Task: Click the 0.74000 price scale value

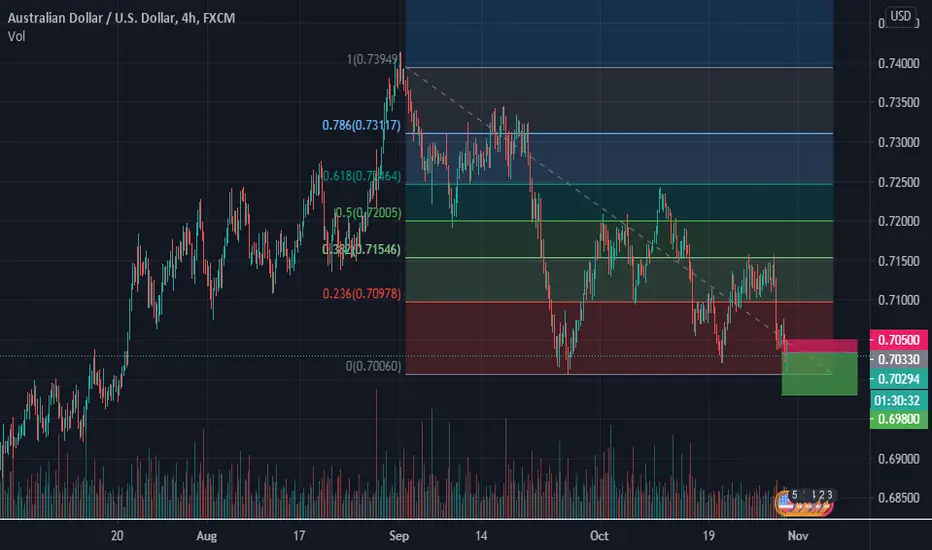Action: pyautogui.click(x=899, y=63)
